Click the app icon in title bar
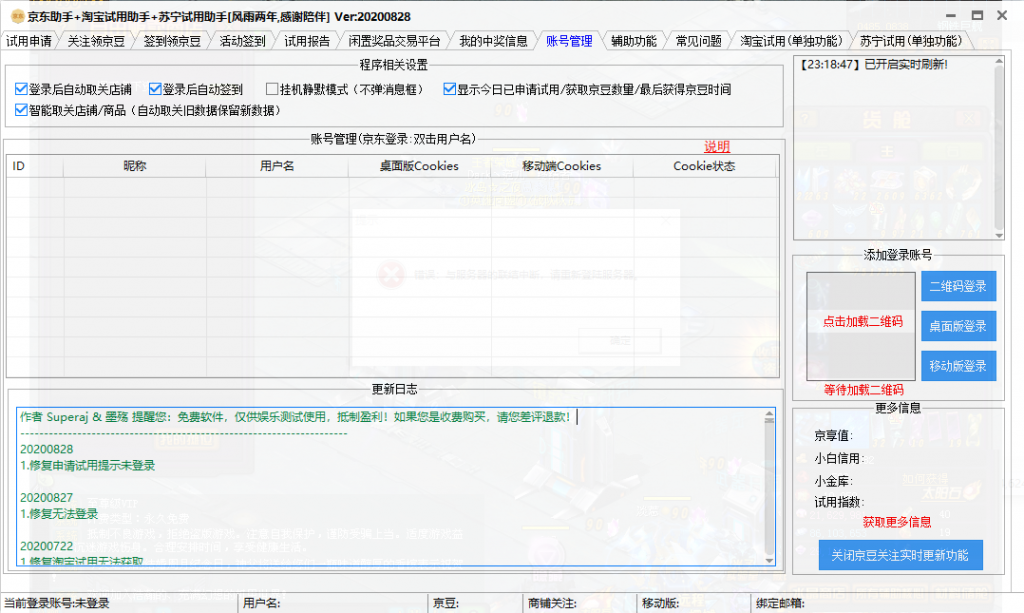The height and width of the screenshot is (613, 1024). 18,16
